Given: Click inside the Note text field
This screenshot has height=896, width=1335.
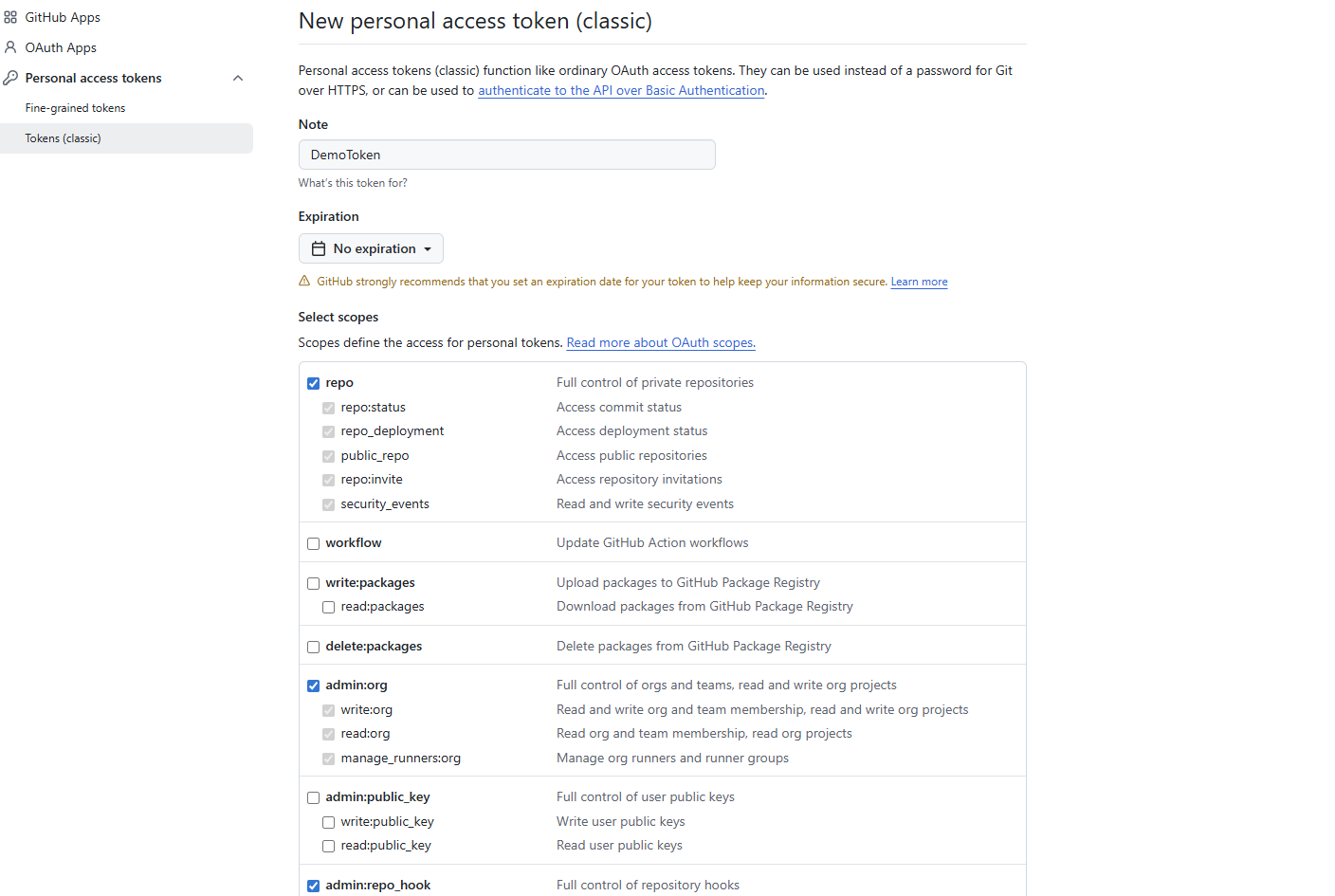Looking at the screenshot, I should coord(506,155).
